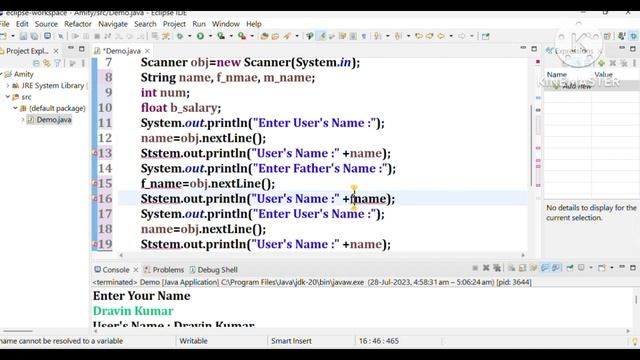Image resolution: width=640 pixels, height=360 pixels.
Task: Click the error marker on line 16
Action: [94, 198]
